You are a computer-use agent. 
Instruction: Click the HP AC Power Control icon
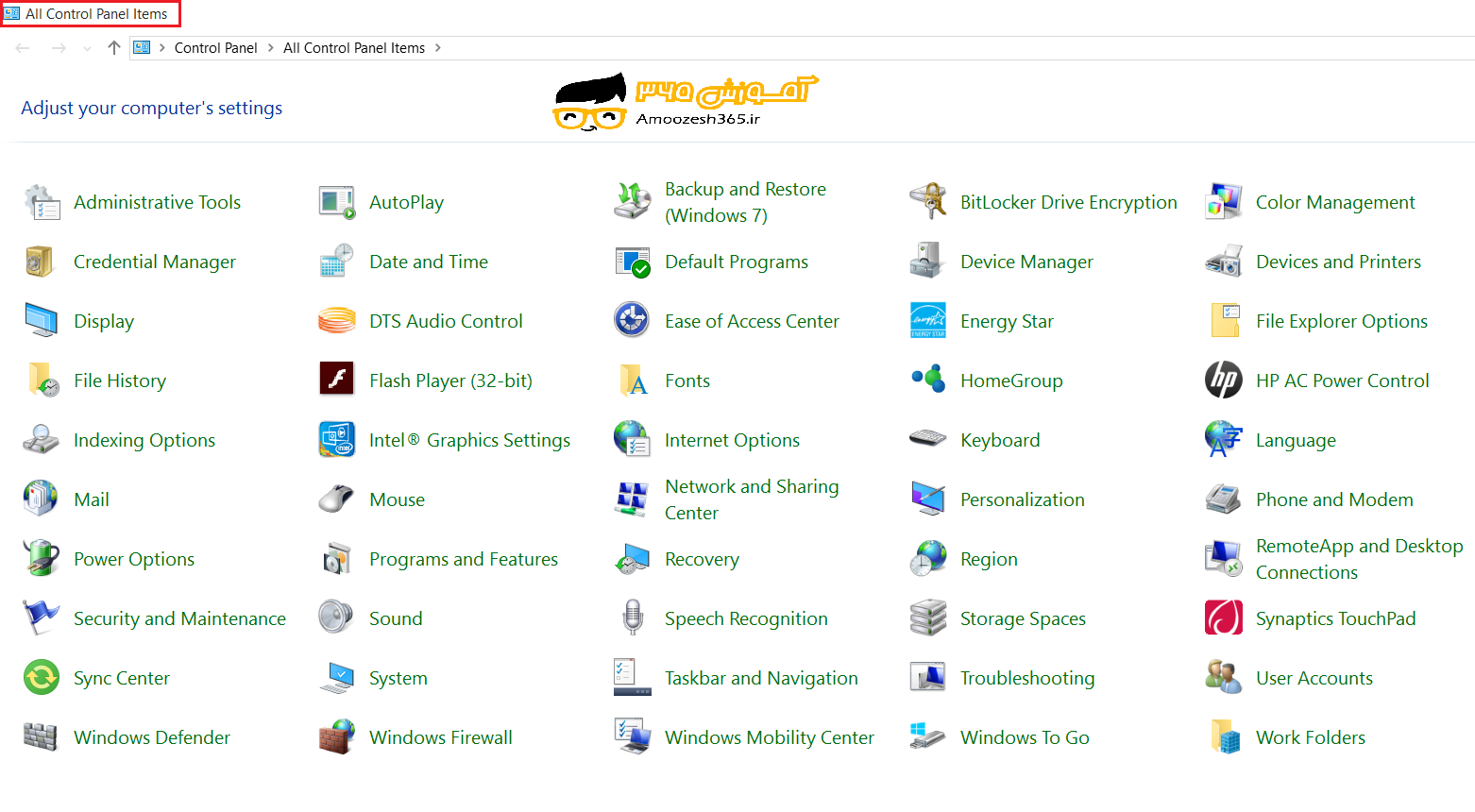(x=1224, y=381)
